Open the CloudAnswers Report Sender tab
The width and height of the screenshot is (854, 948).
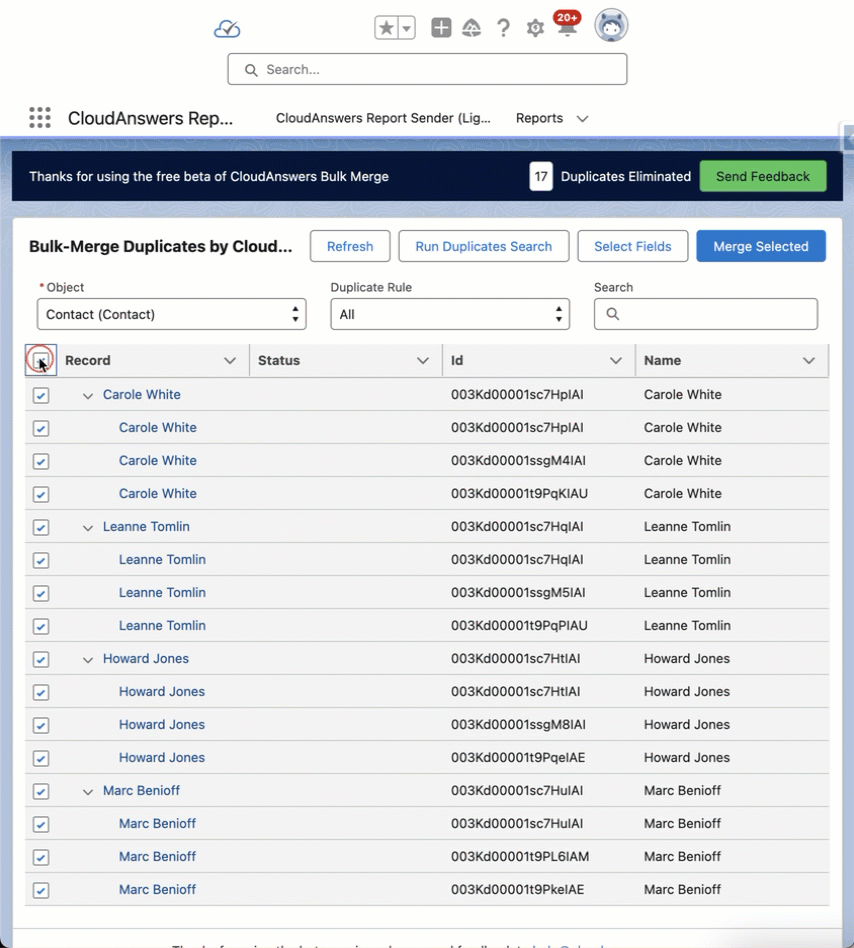click(x=383, y=118)
